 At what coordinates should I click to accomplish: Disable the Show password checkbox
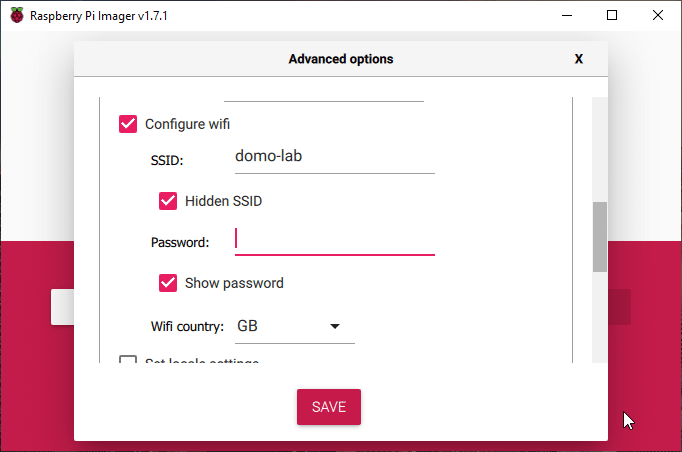168,283
